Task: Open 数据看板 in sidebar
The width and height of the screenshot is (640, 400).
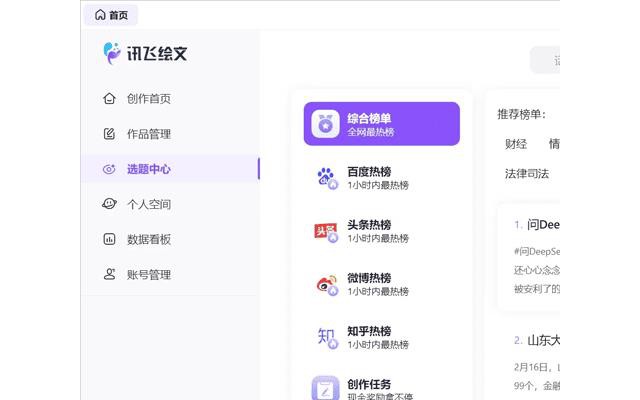Action: pos(149,239)
